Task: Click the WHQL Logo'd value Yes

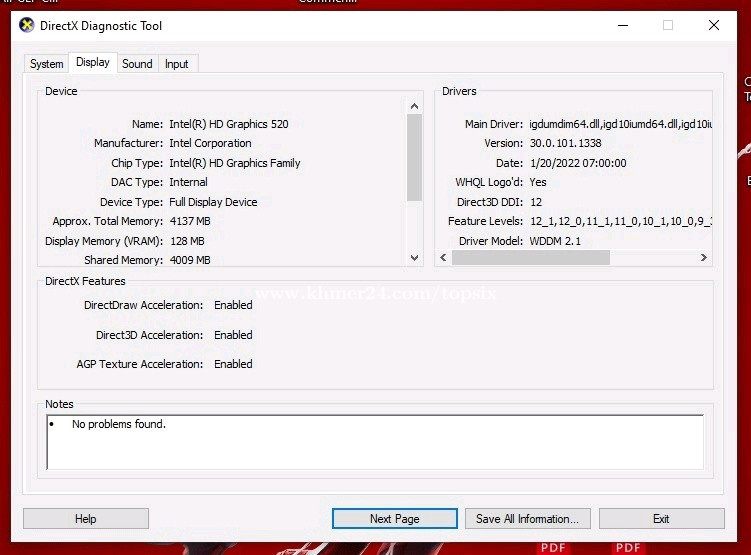Action: [538, 182]
